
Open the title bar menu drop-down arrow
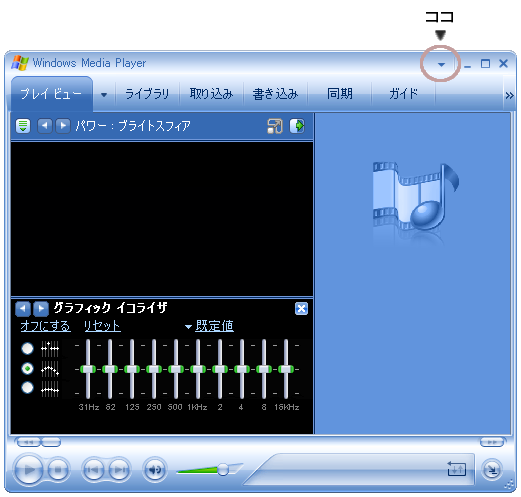click(441, 64)
